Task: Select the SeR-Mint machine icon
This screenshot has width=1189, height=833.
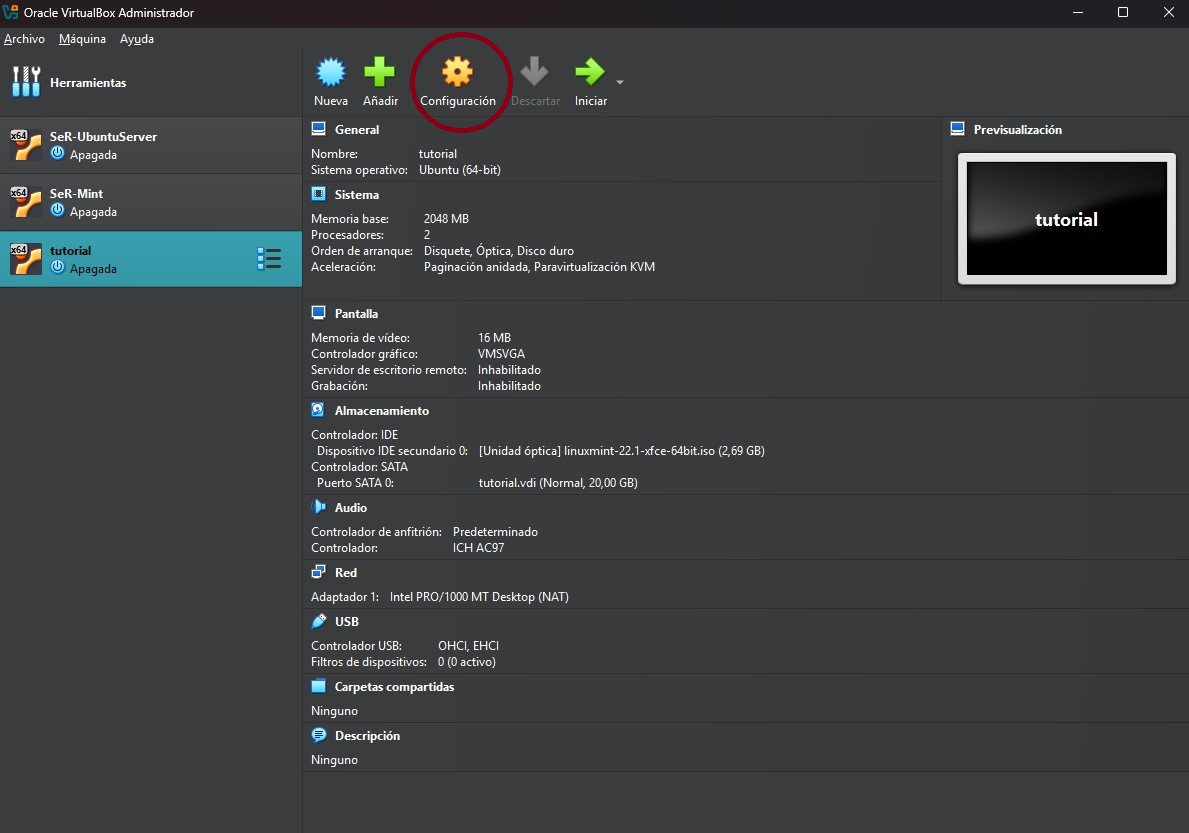Action: pos(26,202)
